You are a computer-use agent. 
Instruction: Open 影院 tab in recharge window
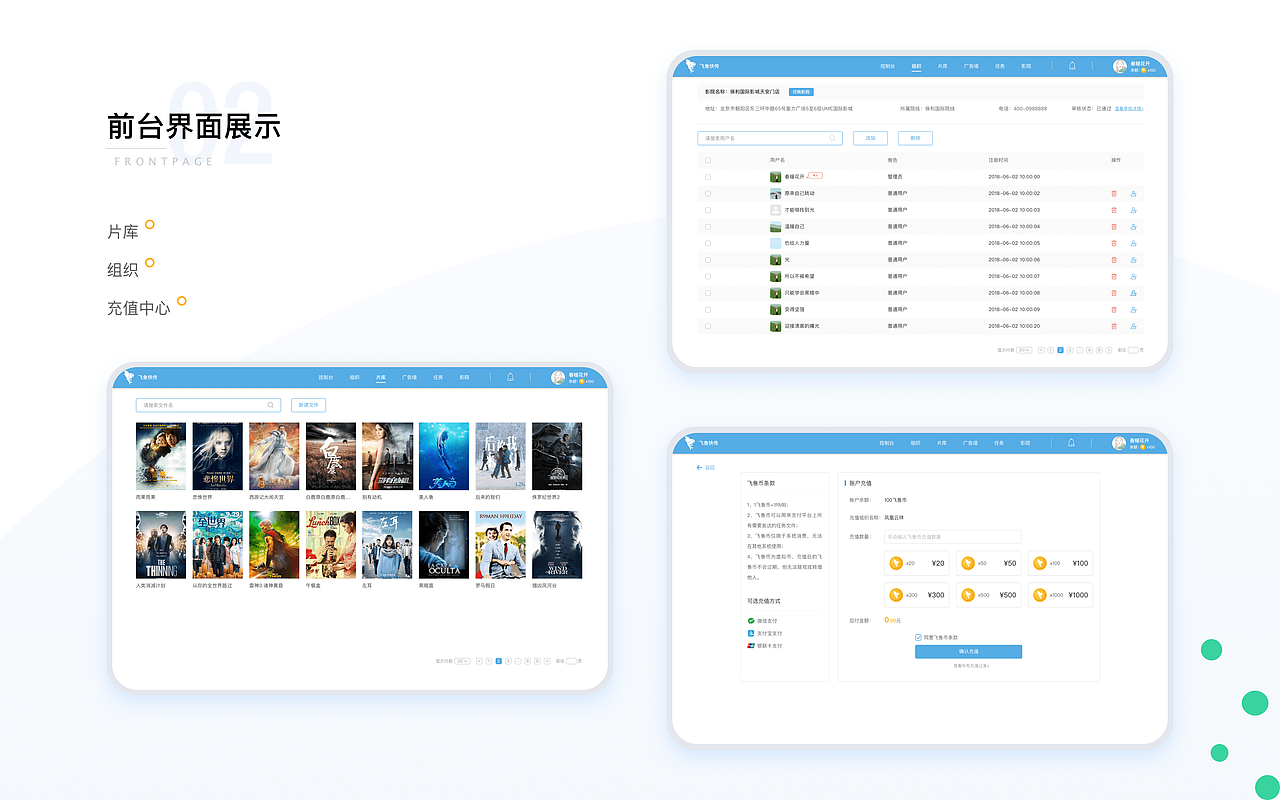point(1026,442)
